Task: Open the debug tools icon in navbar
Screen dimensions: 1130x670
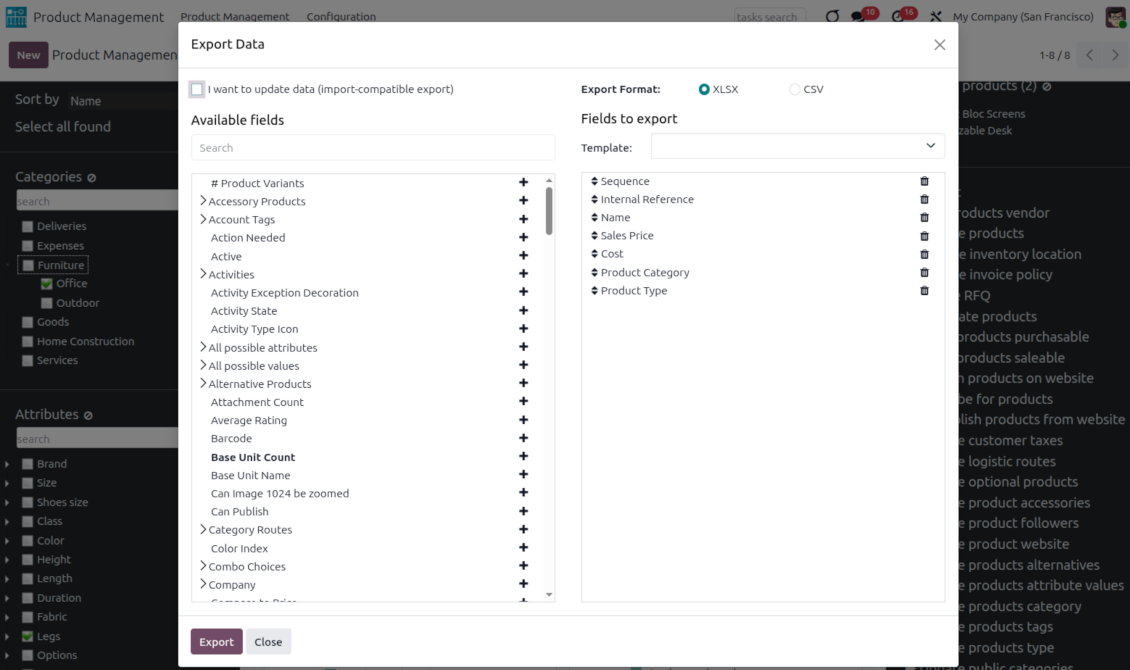Action: (936, 17)
